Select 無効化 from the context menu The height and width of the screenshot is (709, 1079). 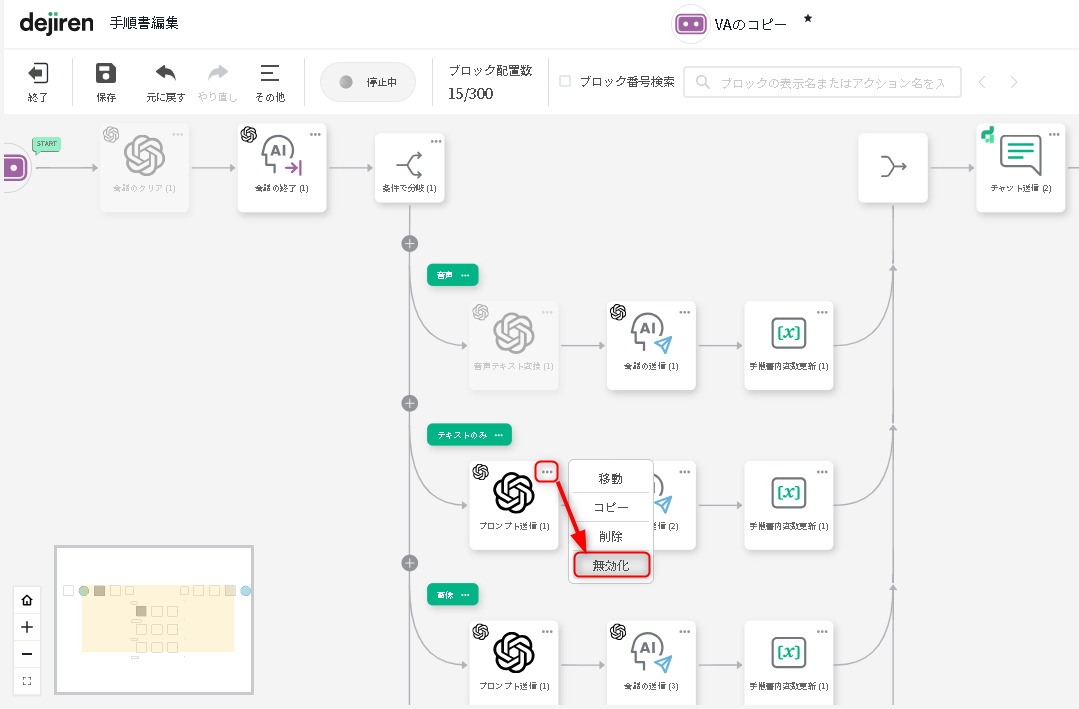pos(611,565)
